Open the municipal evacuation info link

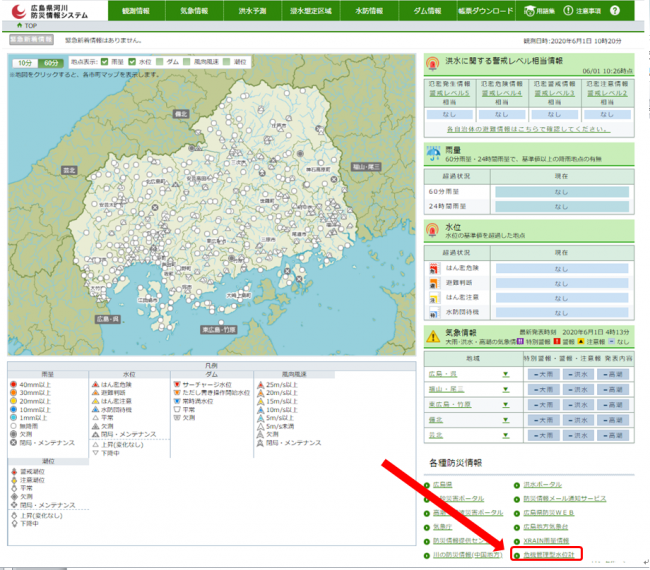click(x=529, y=129)
